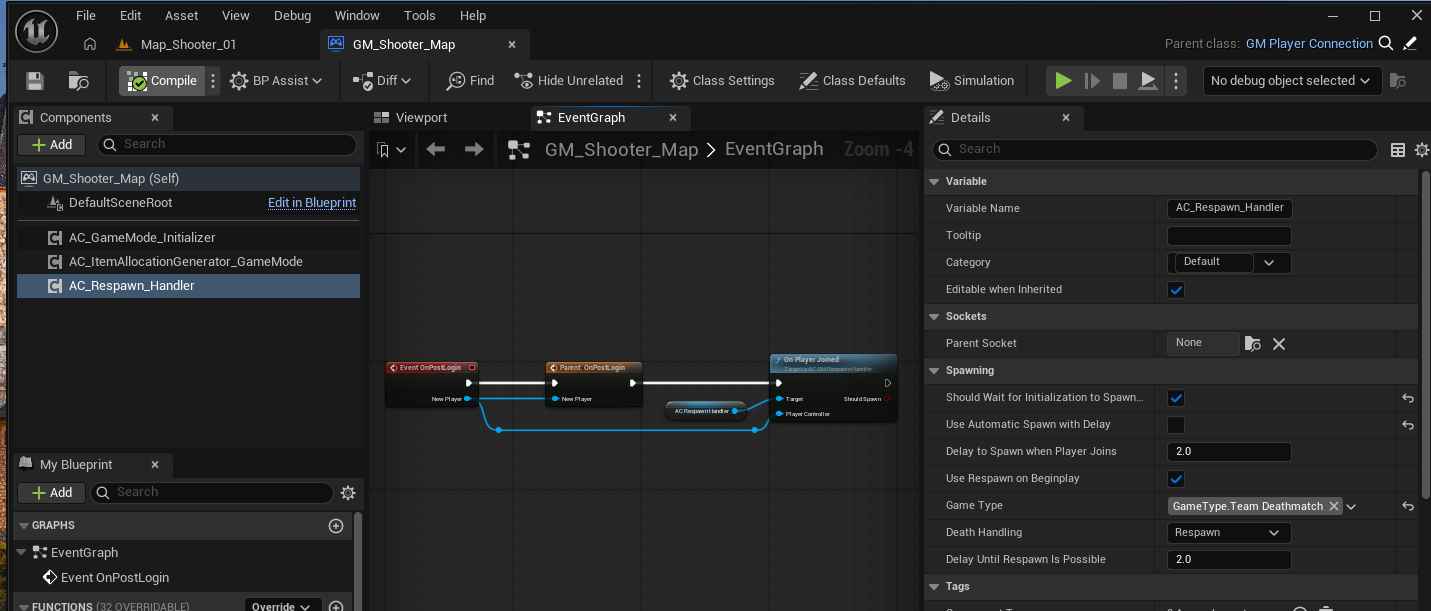Image resolution: width=1431 pixels, height=611 pixels.
Task: Open the Asset menu
Action: coord(182,16)
